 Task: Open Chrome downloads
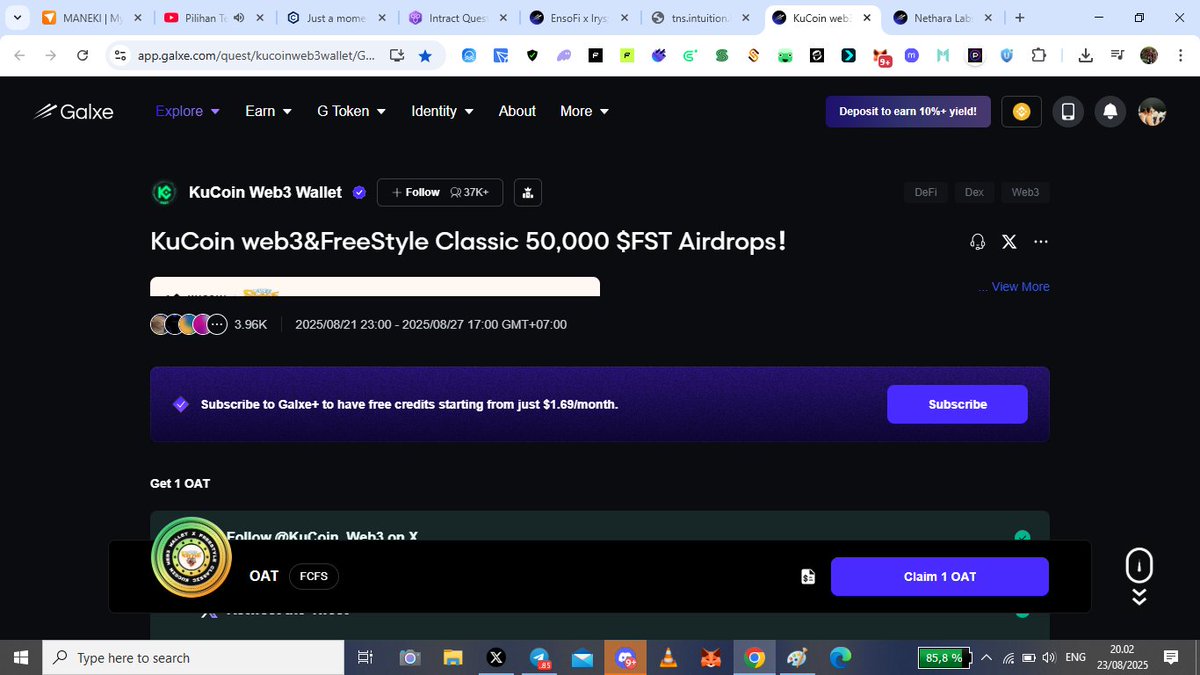[1086, 56]
